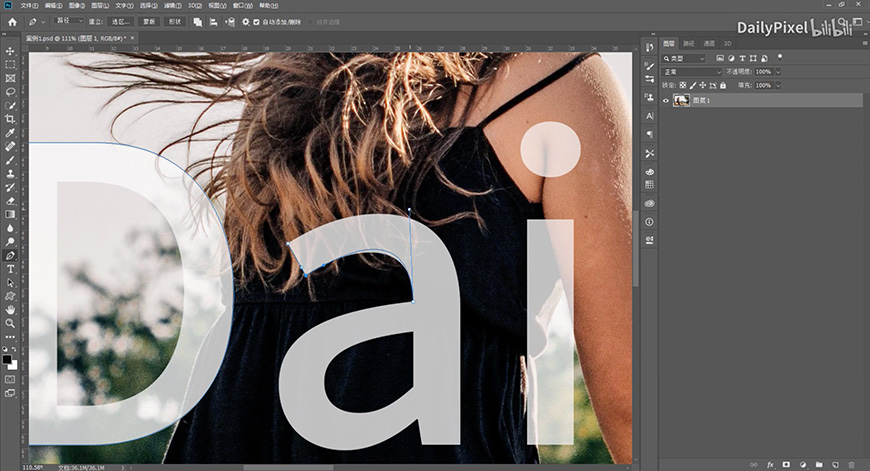This screenshot has width=870, height=471.
Task: Close the 案例1.psd document tab
Action: coord(133,38)
